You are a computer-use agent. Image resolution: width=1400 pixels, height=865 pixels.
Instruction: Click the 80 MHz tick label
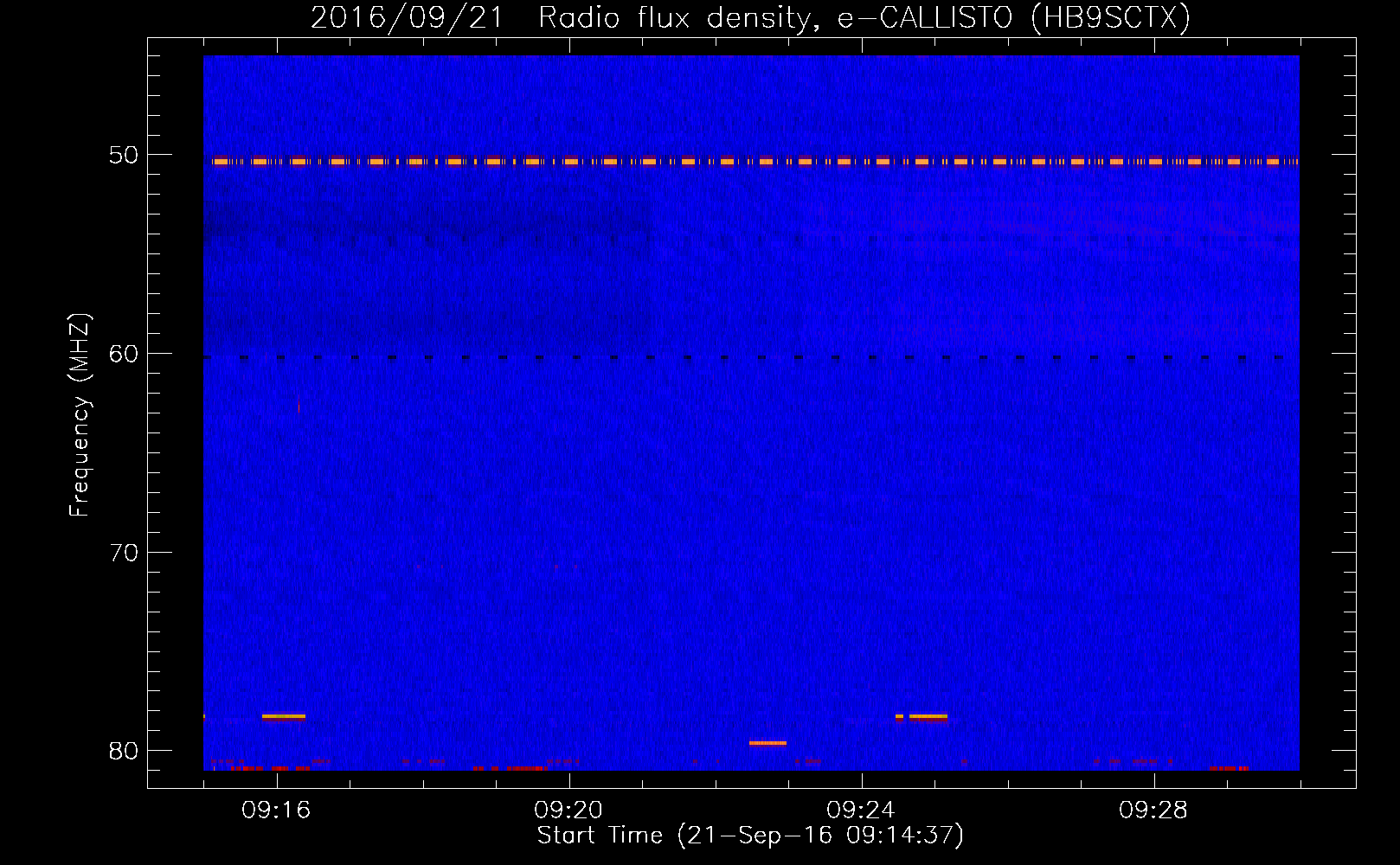click(123, 751)
